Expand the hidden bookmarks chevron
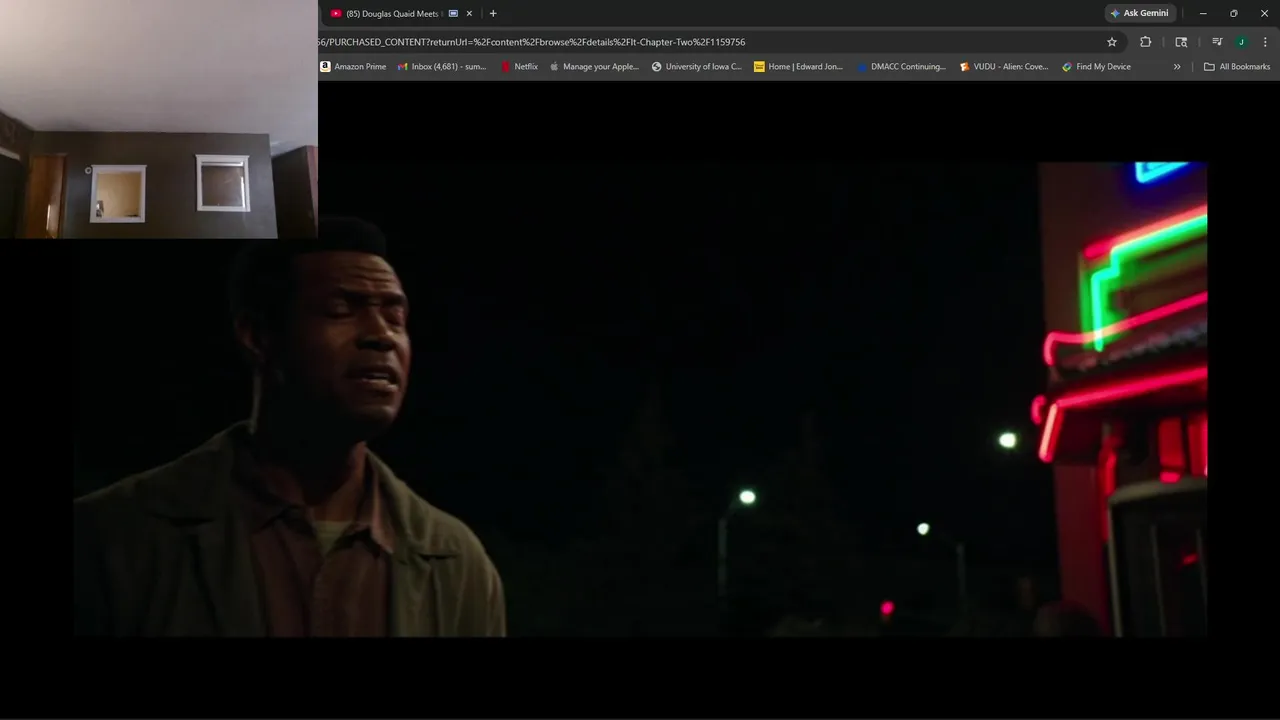This screenshot has width=1280, height=720. coord(1177,67)
